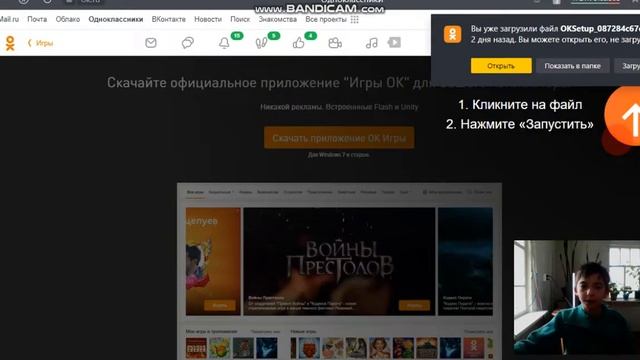Open the Video camera icon
Viewport: 640px width, 360px height.
pos(335,43)
